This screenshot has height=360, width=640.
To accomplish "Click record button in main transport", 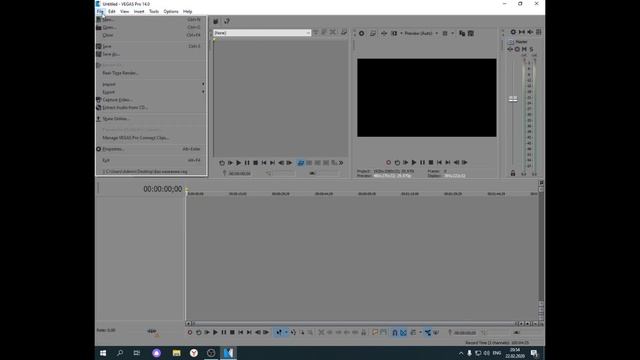I will (190, 332).
